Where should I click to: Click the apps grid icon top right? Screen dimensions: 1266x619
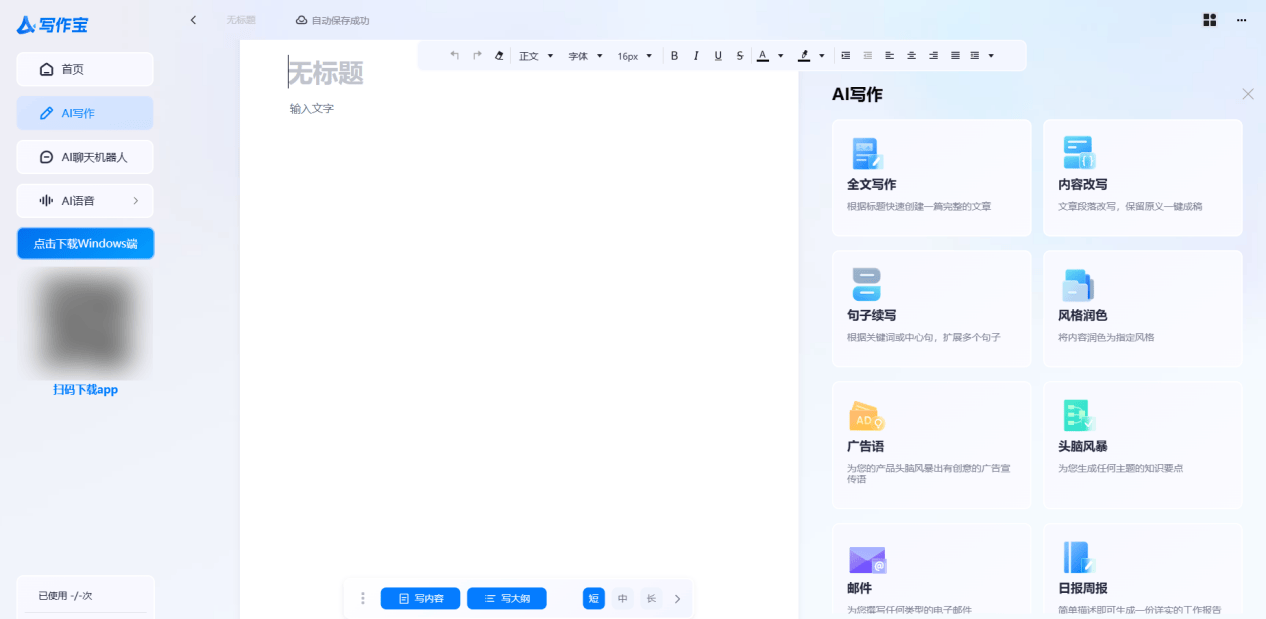click(x=1209, y=20)
